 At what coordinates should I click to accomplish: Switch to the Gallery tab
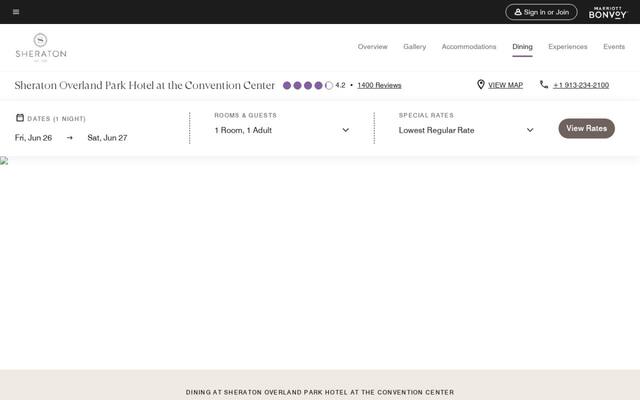(414, 47)
